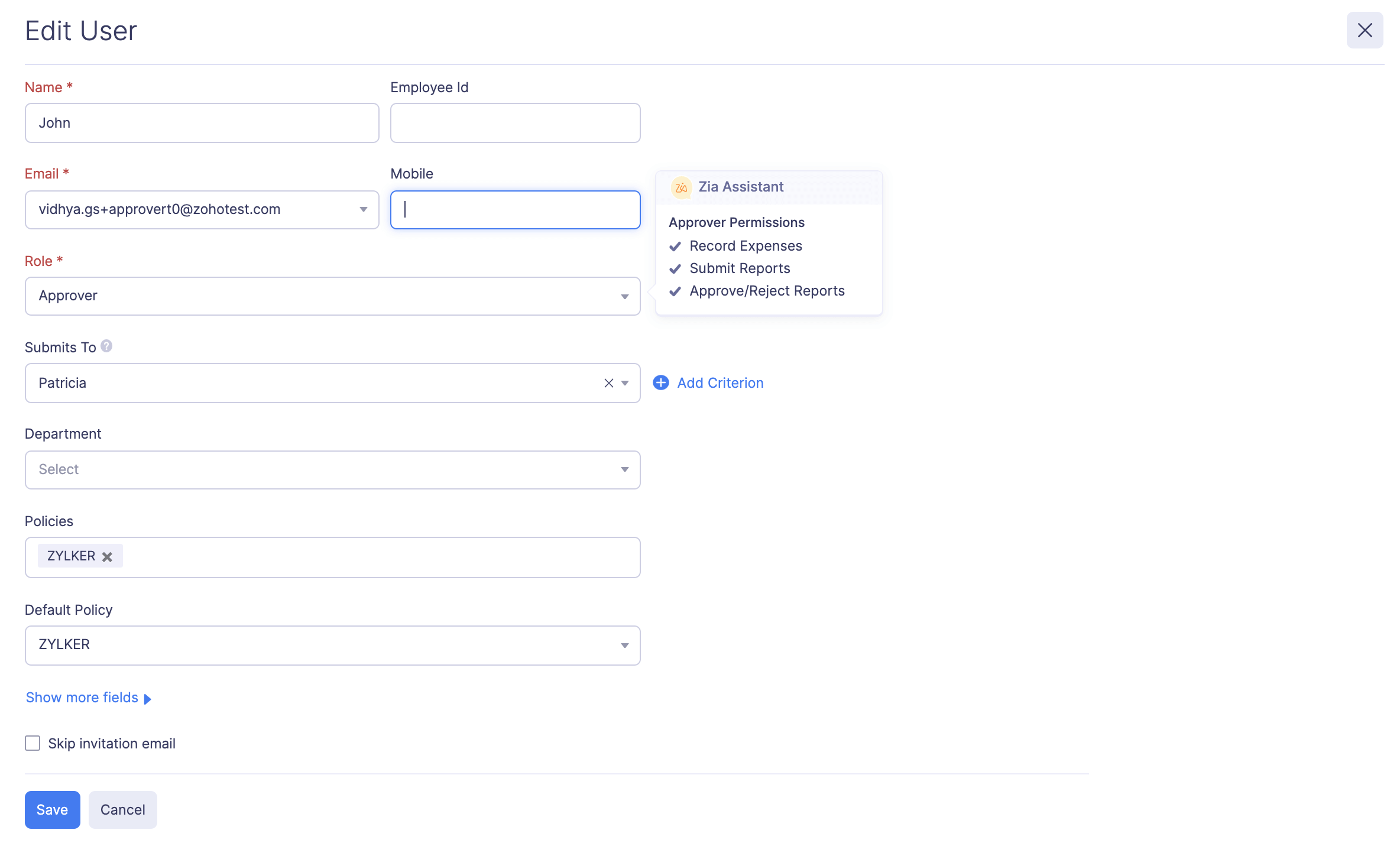
Task: Click the plus icon for Add Criterion
Action: 661,383
